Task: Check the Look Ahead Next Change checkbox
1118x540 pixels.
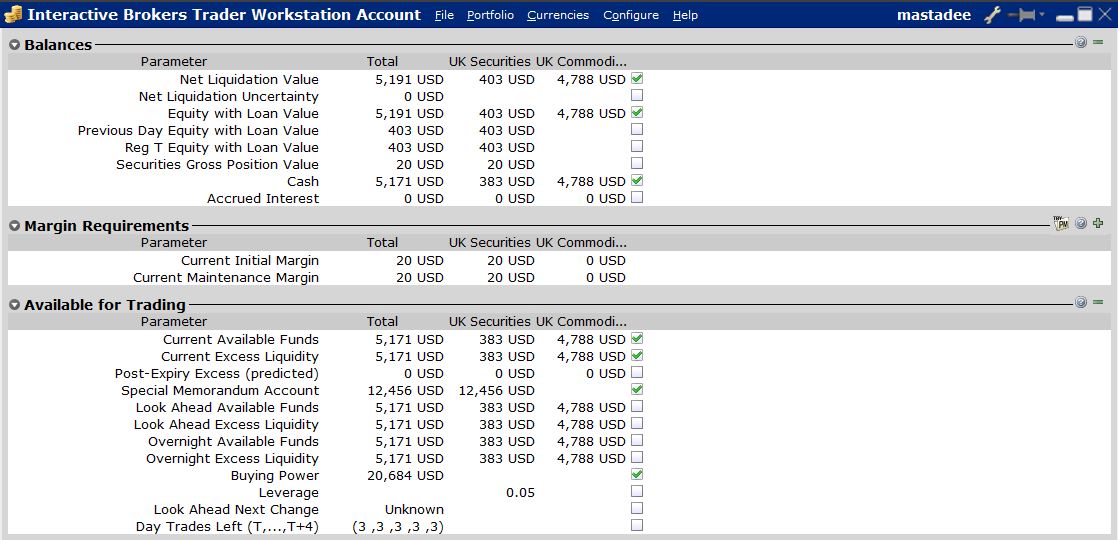Action: pyautogui.click(x=637, y=508)
